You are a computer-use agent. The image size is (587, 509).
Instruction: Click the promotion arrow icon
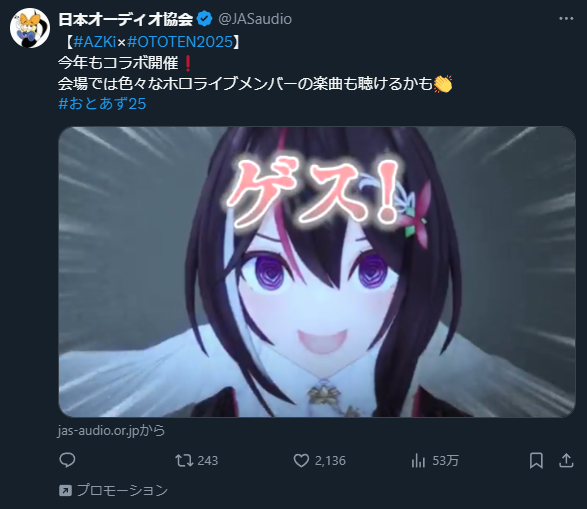pyautogui.click(x=65, y=490)
